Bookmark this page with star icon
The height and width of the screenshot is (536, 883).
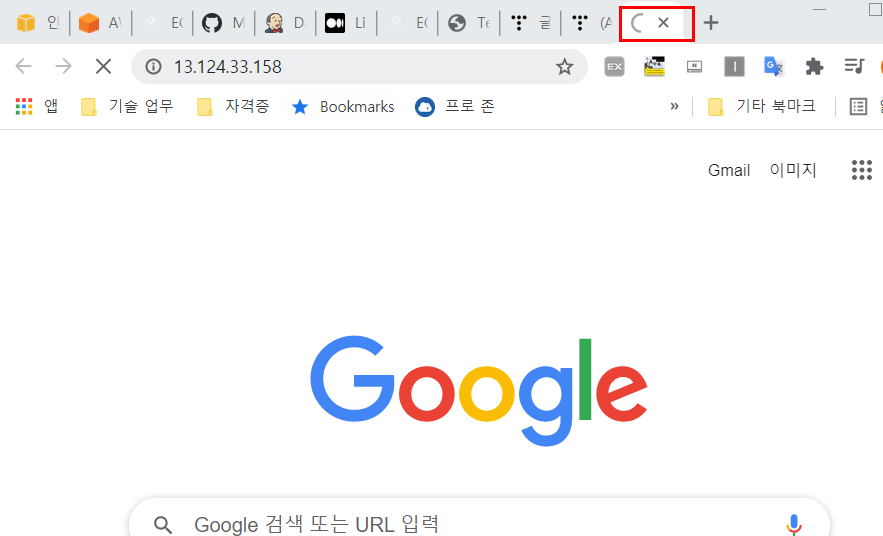pyautogui.click(x=564, y=66)
